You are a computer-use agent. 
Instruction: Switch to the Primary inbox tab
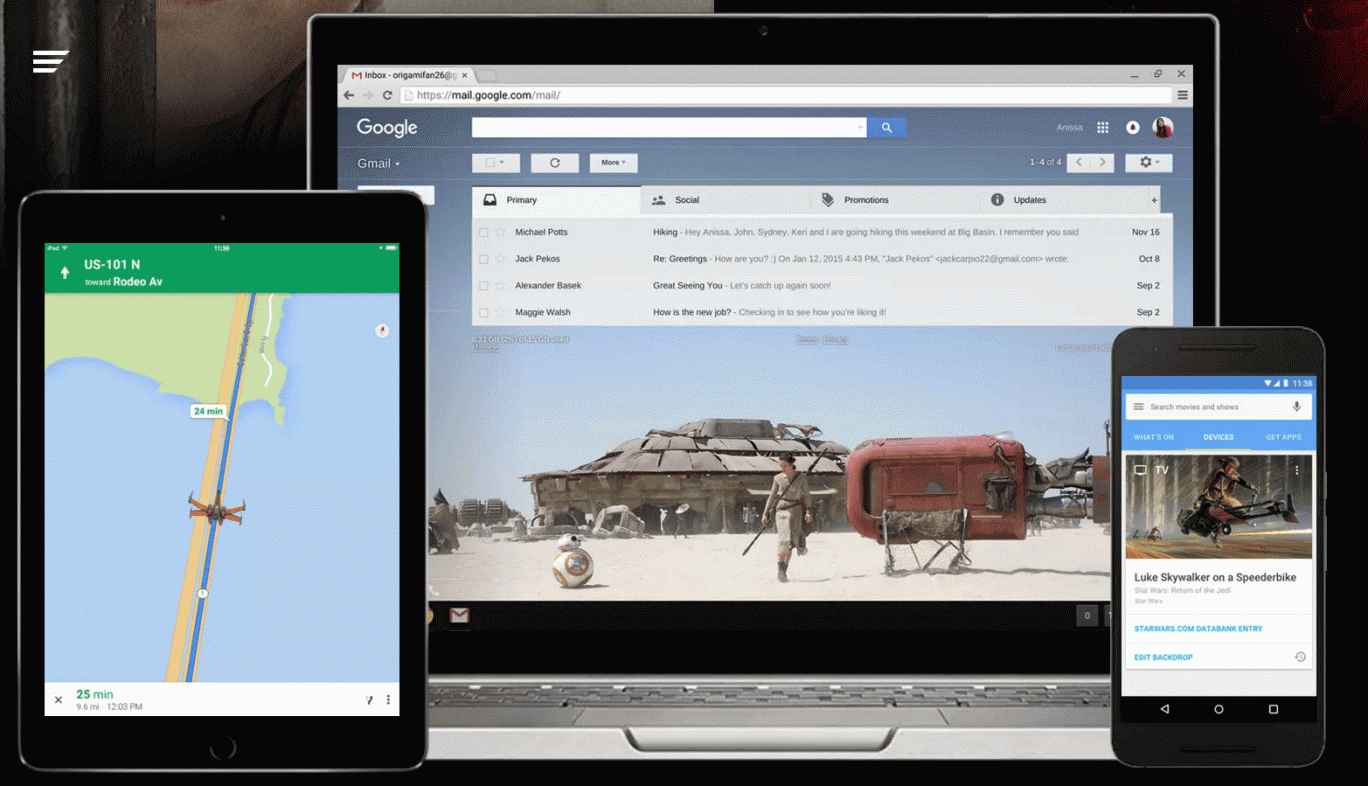tap(556, 200)
